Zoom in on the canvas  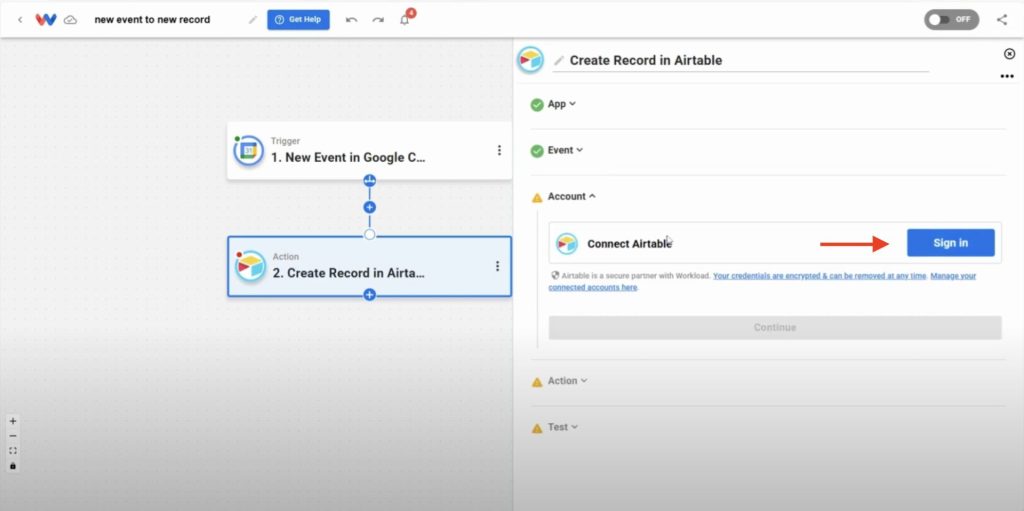pos(13,421)
